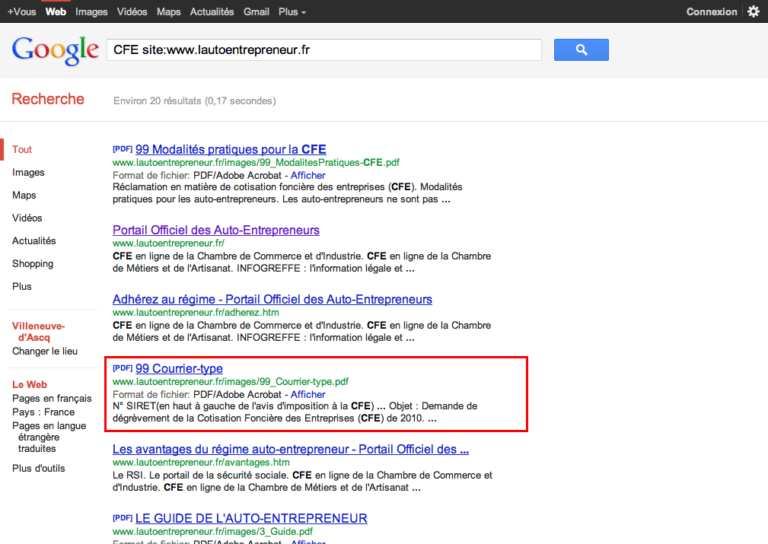
Task: Click PDF tag before LE GUIDE result
Action: pyautogui.click(x=122, y=518)
